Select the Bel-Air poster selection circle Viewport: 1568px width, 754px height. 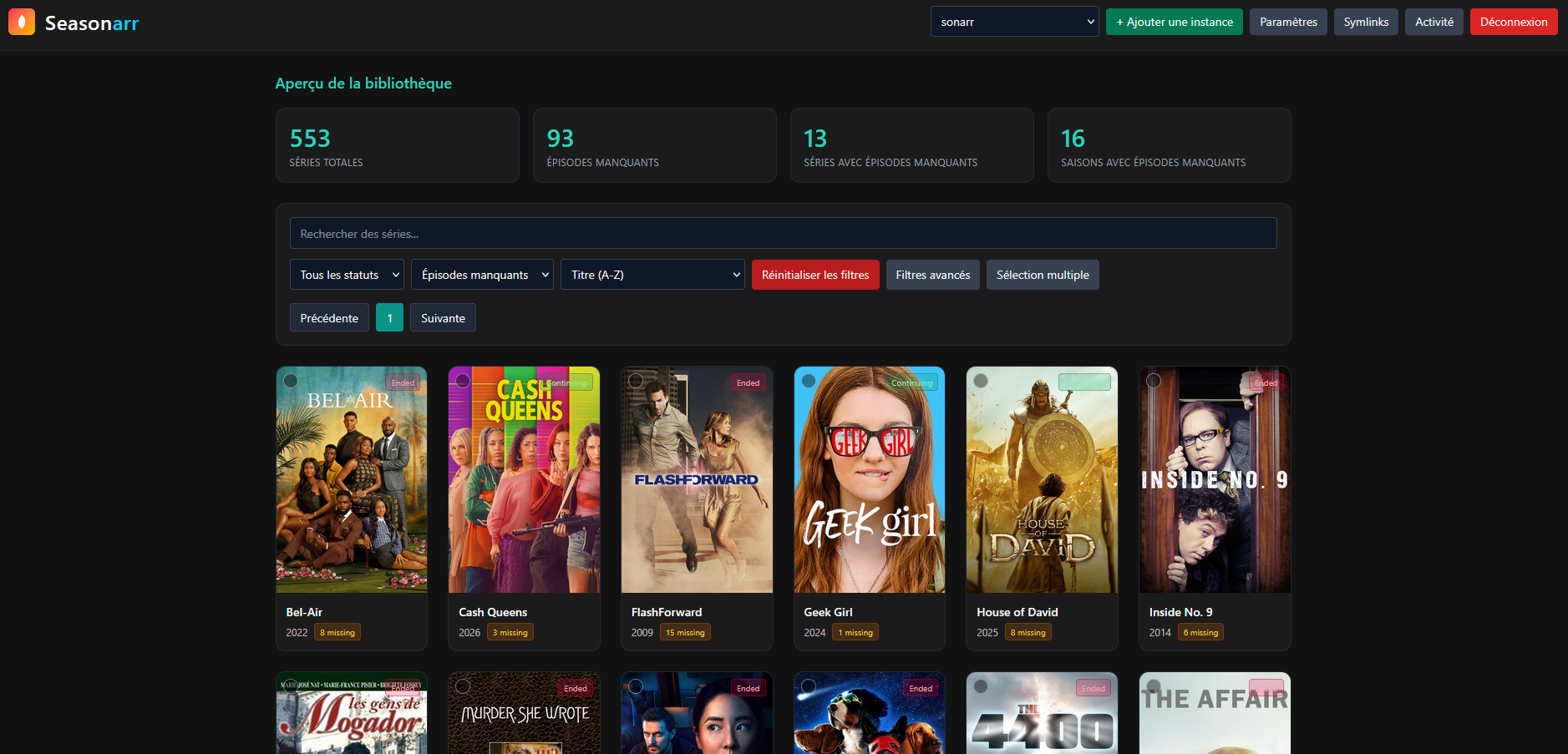[x=291, y=381]
